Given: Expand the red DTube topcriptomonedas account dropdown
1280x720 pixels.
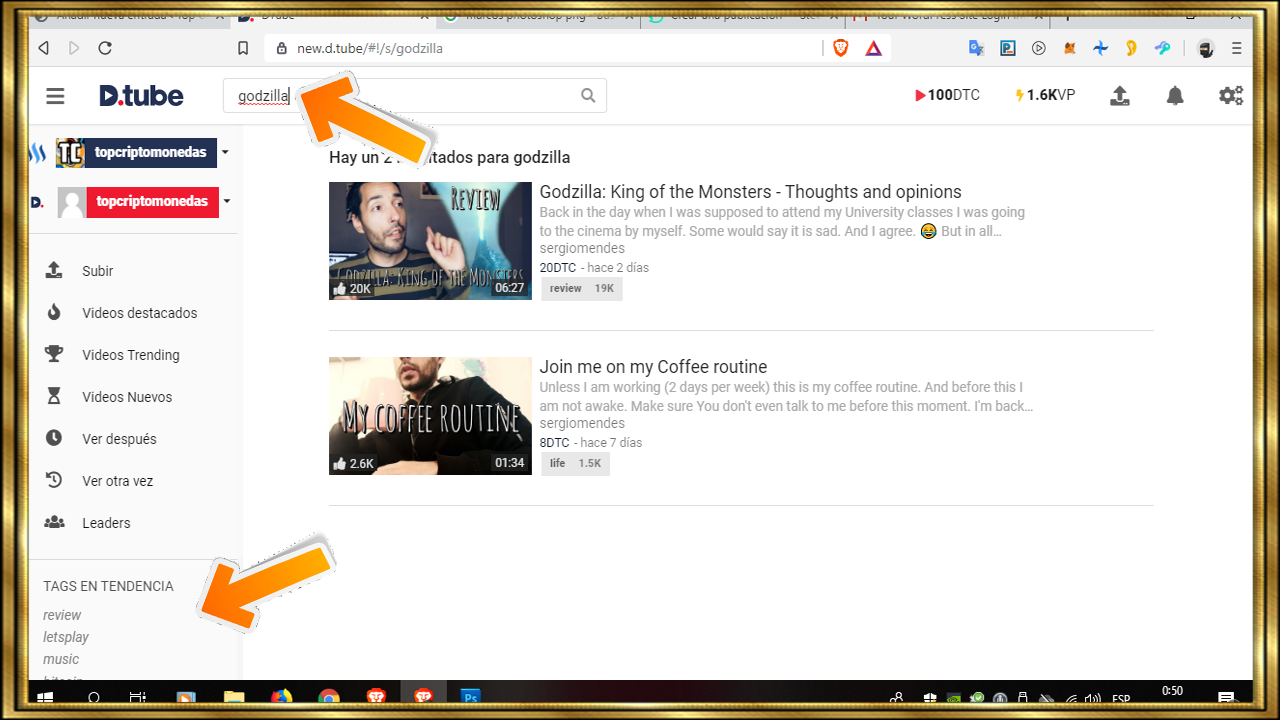Looking at the screenshot, I should 226,201.
